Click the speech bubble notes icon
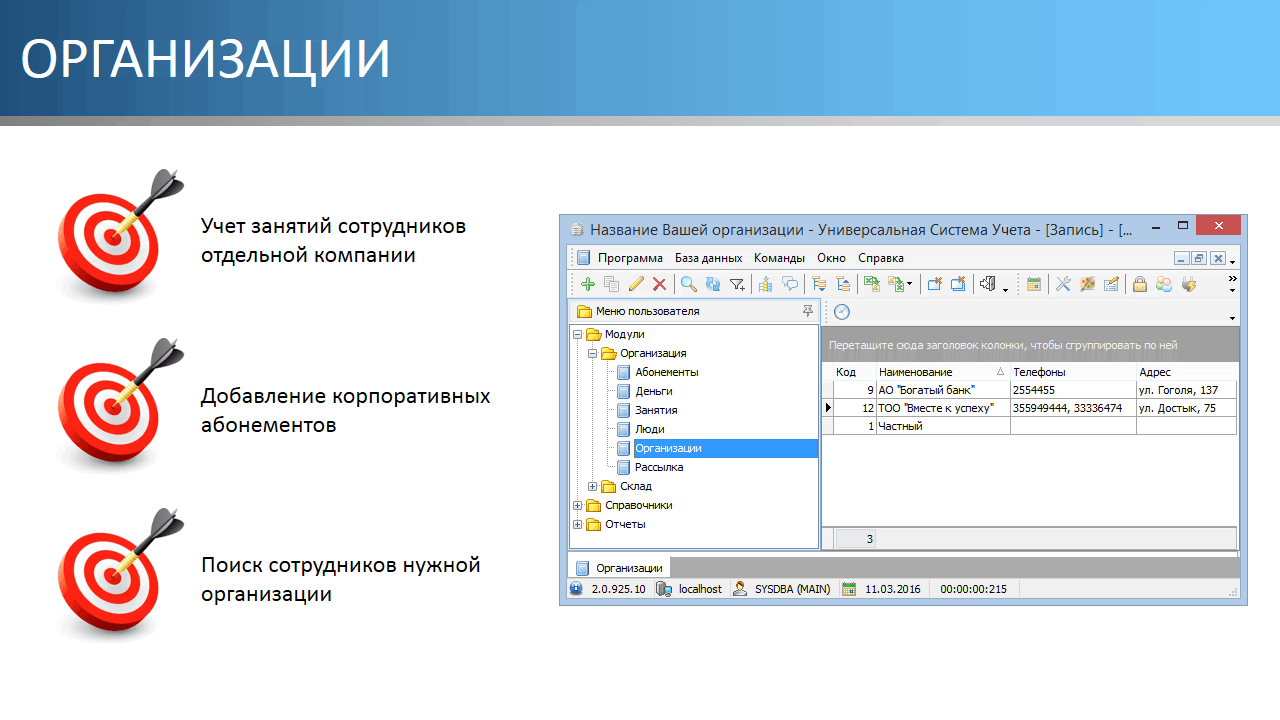The image size is (1280, 720). [x=790, y=284]
